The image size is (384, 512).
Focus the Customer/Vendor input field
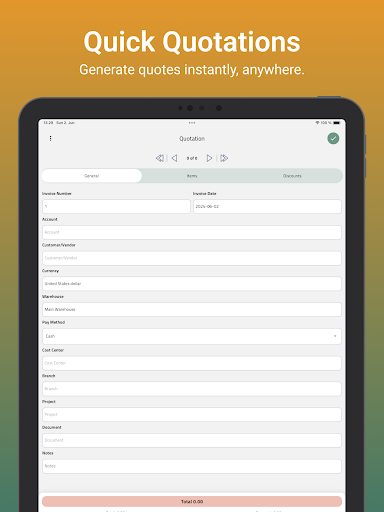pos(192,258)
